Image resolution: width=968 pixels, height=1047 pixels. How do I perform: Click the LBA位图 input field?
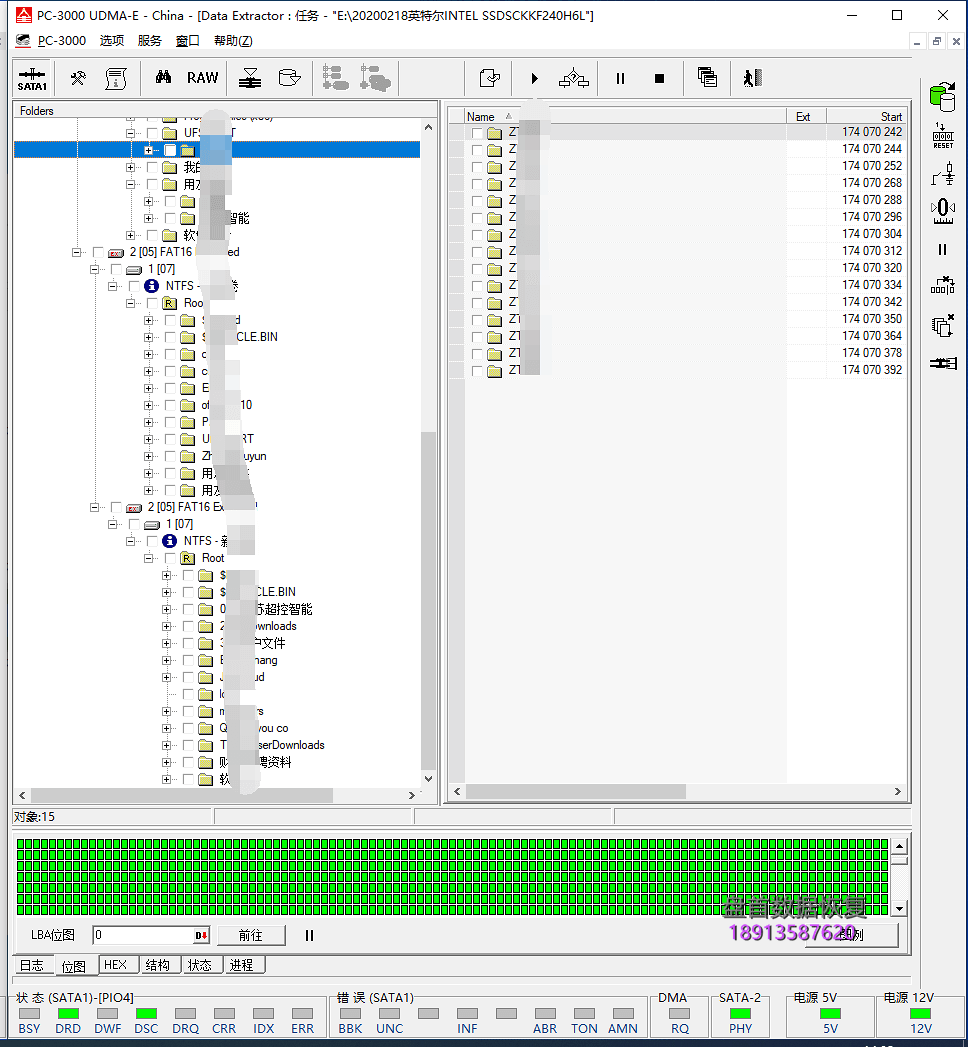[x=144, y=935]
